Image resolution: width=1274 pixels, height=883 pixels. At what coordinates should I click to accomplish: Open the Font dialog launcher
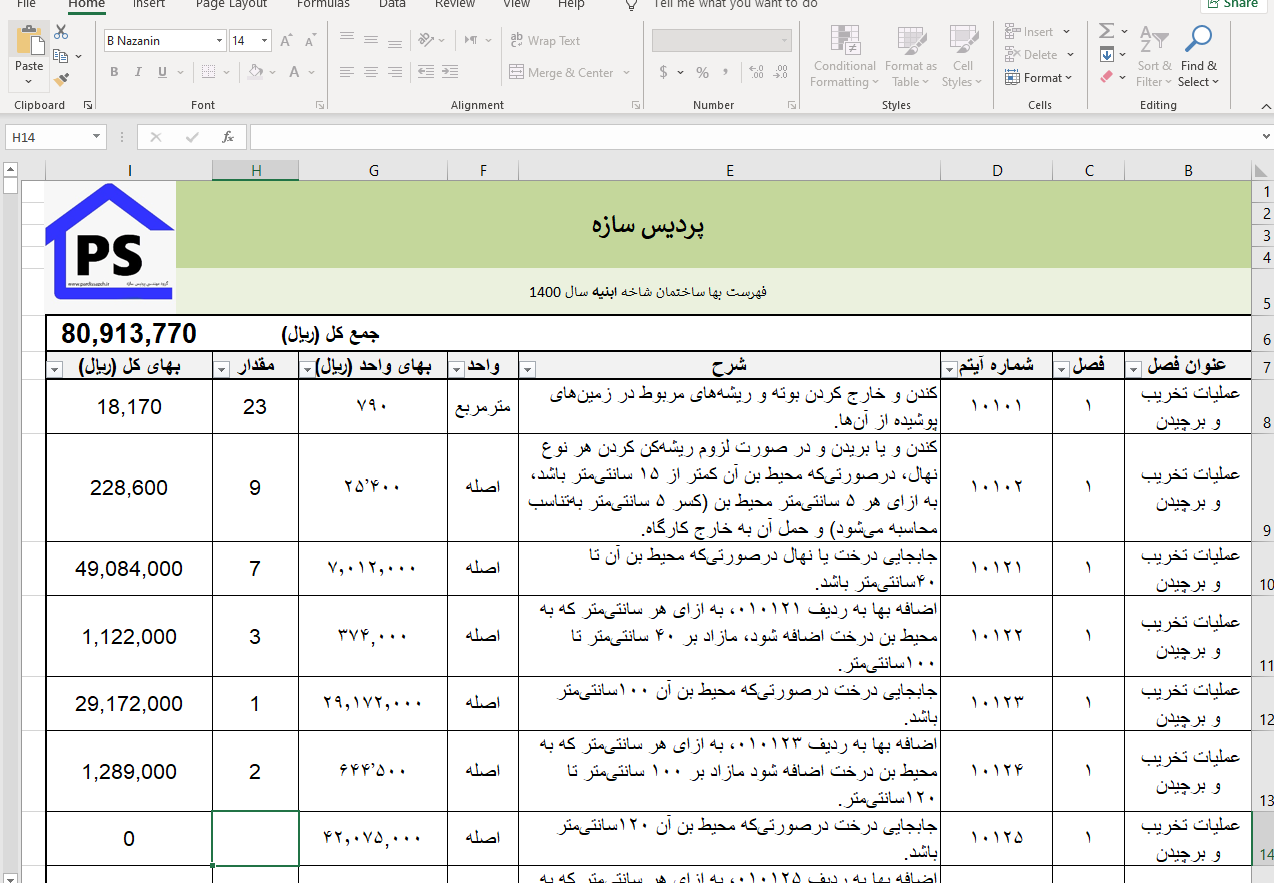(x=319, y=105)
